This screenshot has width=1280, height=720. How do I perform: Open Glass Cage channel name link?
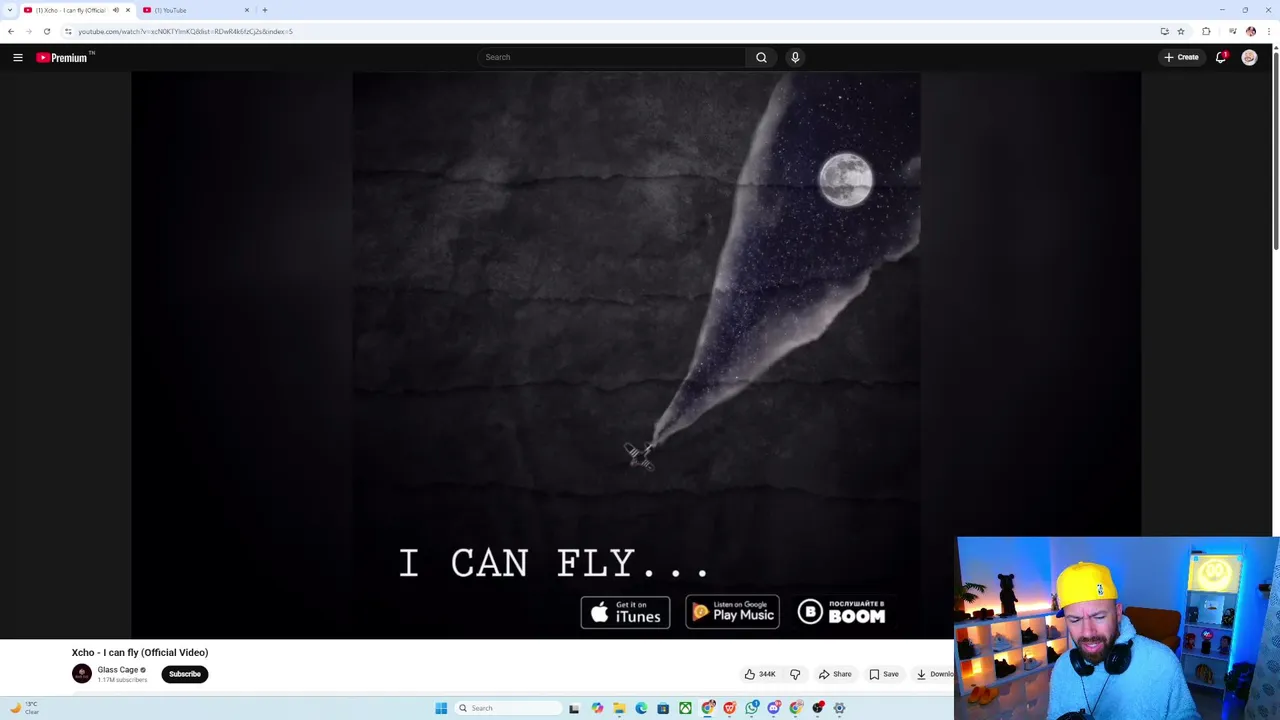[118, 670]
